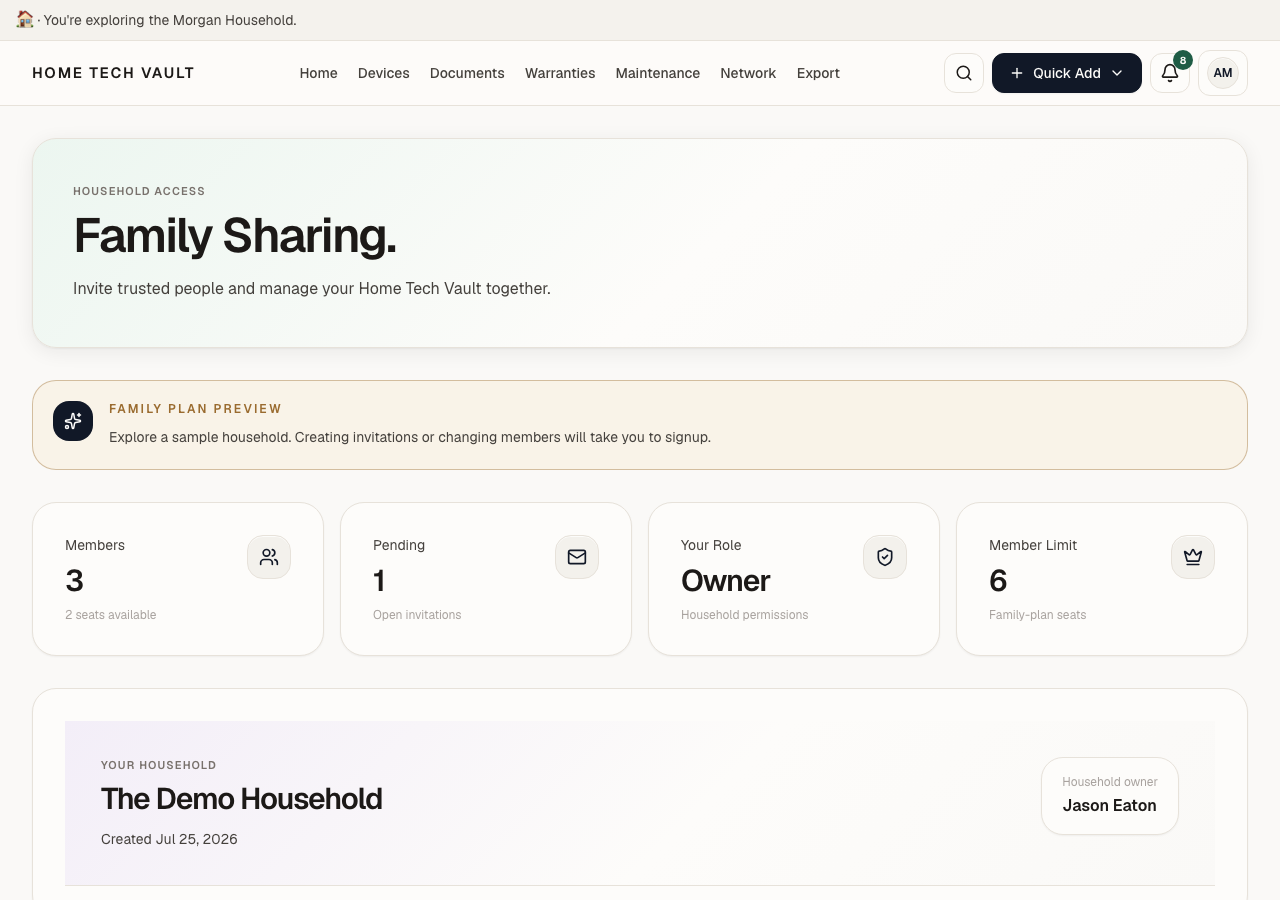The image size is (1280, 900).
Task: Click the "HOUSEHOLD ACCESS" label
Action: coord(139,191)
